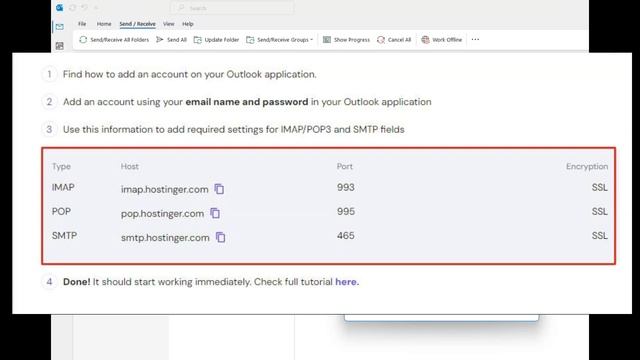Copy the smtp.hostinger.com host

(220, 237)
